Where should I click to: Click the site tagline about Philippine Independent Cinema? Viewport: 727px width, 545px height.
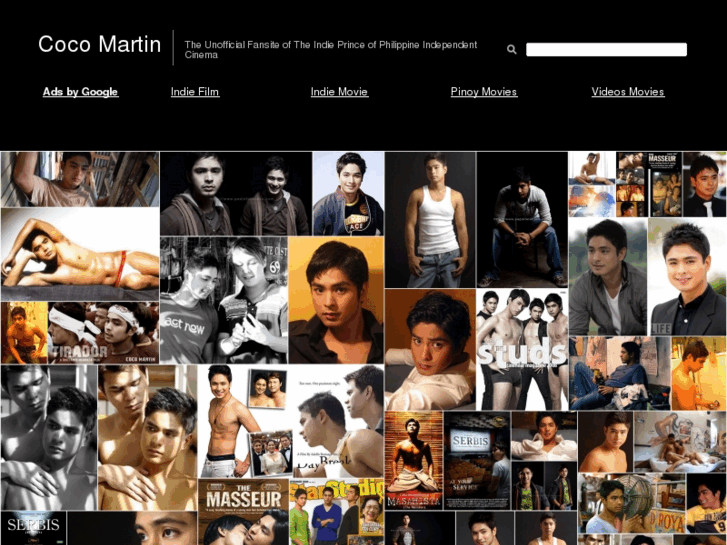click(331, 50)
